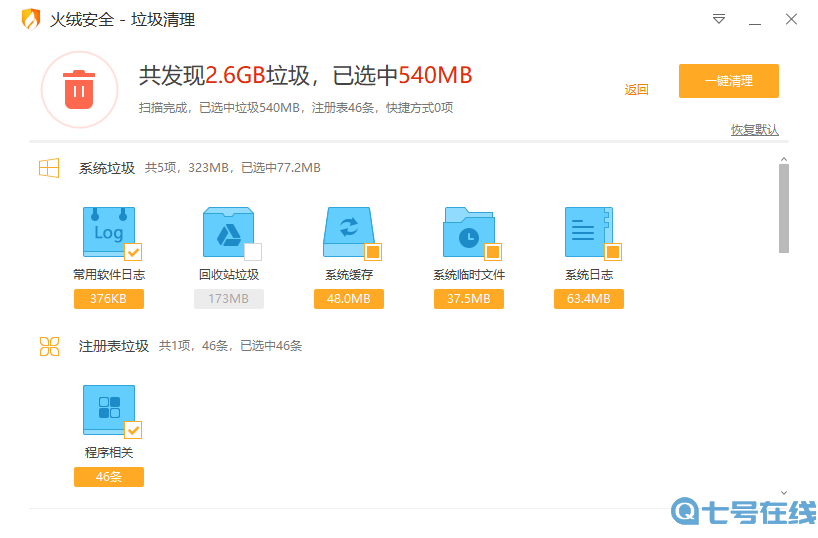The width and height of the screenshot is (818, 538).
Task: Click the 63.4MB size badge
Action: [x=588, y=299]
